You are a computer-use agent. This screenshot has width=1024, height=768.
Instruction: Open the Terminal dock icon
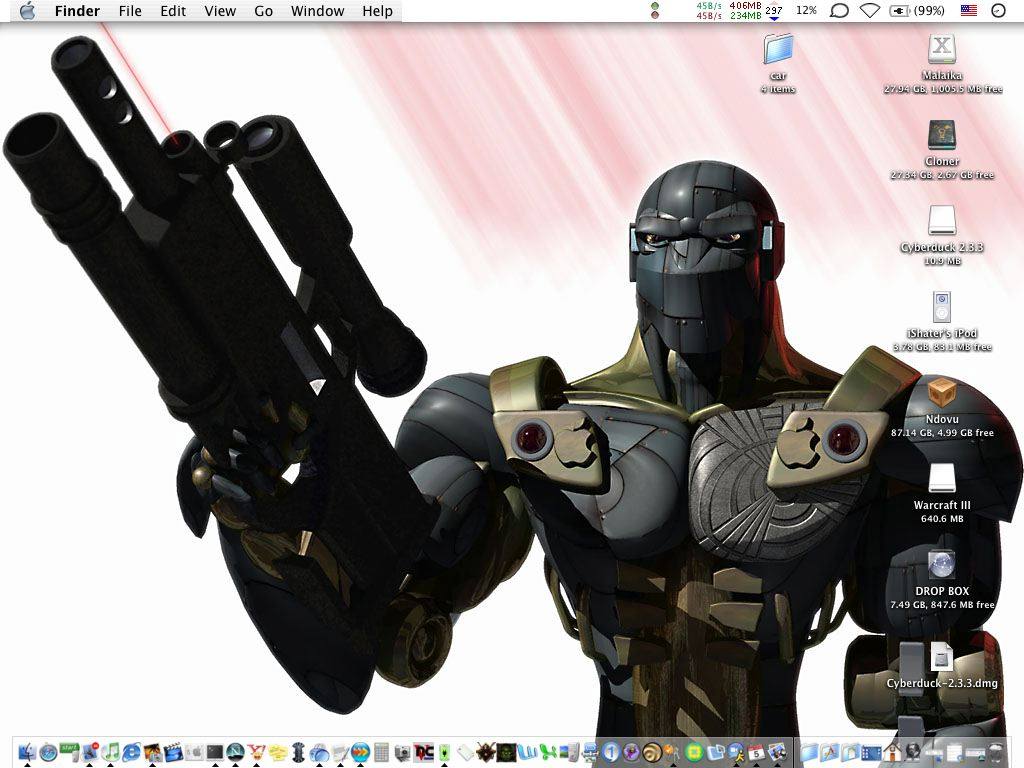(x=215, y=752)
